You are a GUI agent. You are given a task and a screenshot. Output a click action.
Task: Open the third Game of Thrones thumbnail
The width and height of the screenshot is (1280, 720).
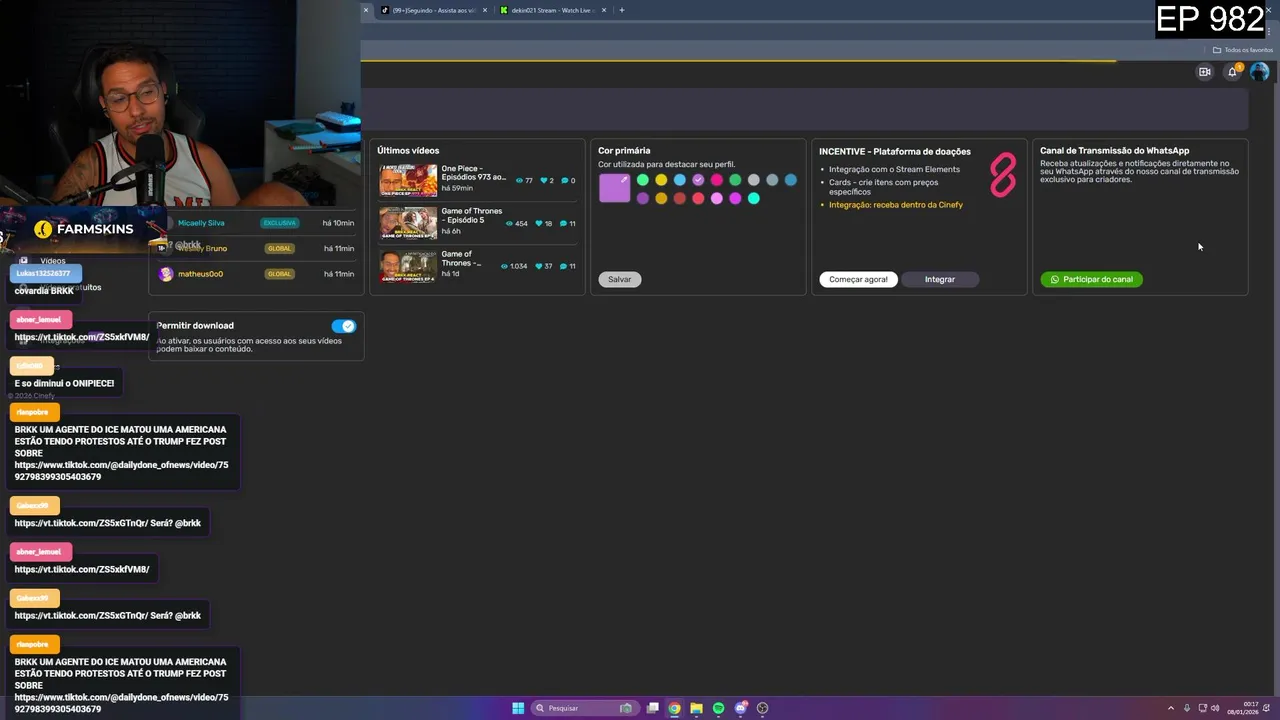coord(408,266)
